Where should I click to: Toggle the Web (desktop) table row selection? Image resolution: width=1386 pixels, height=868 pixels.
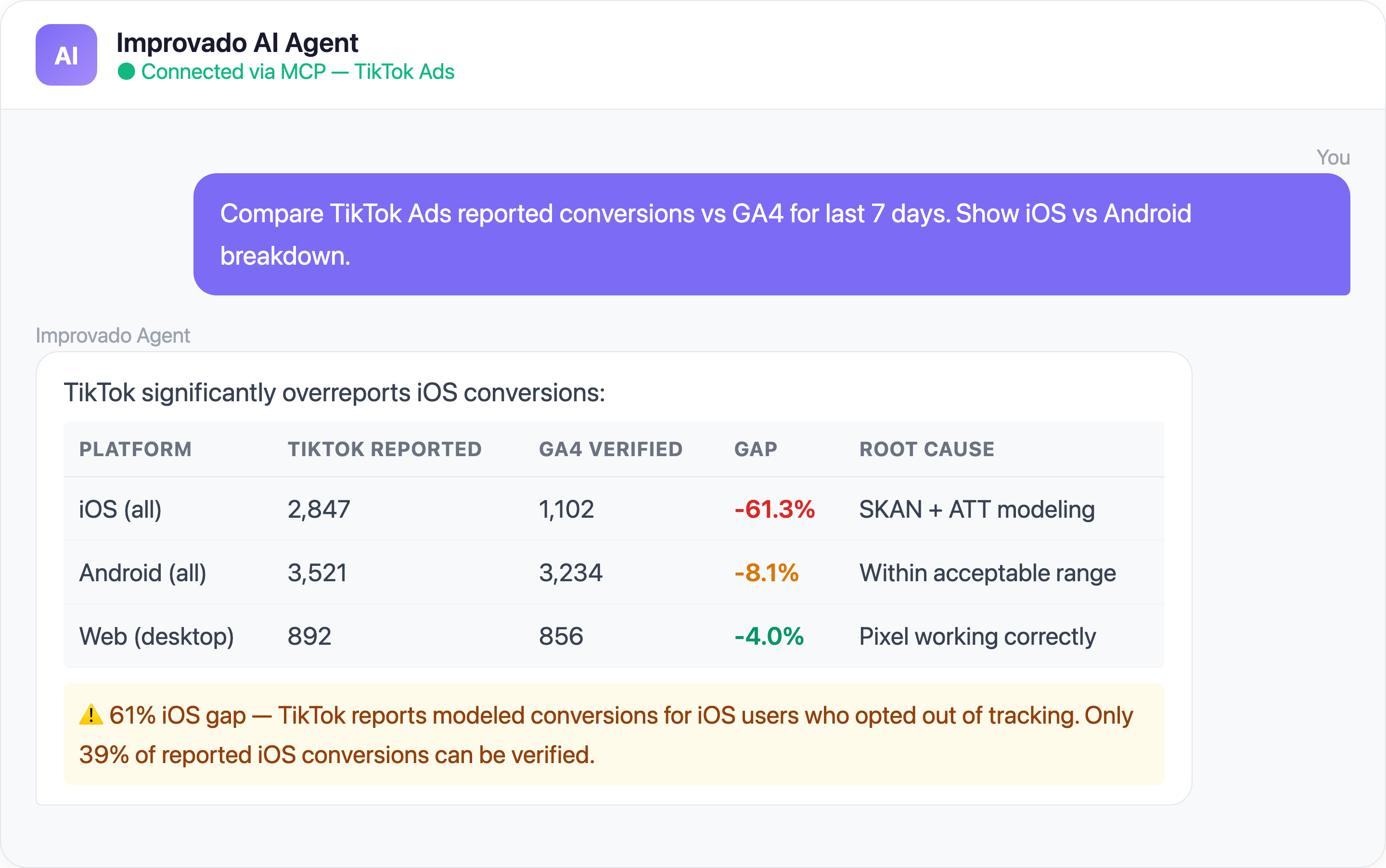(x=156, y=636)
